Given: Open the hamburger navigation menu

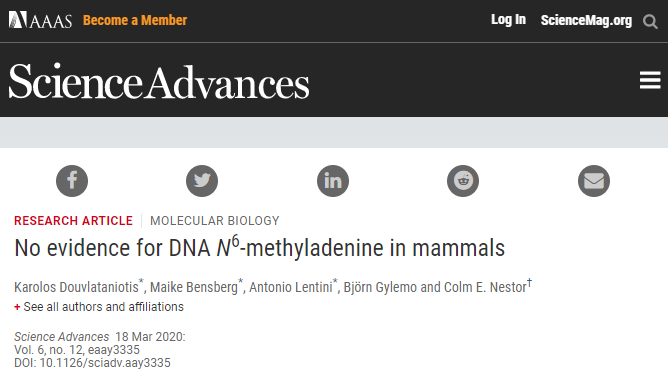Looking at the screenshot, I should 650,80.
